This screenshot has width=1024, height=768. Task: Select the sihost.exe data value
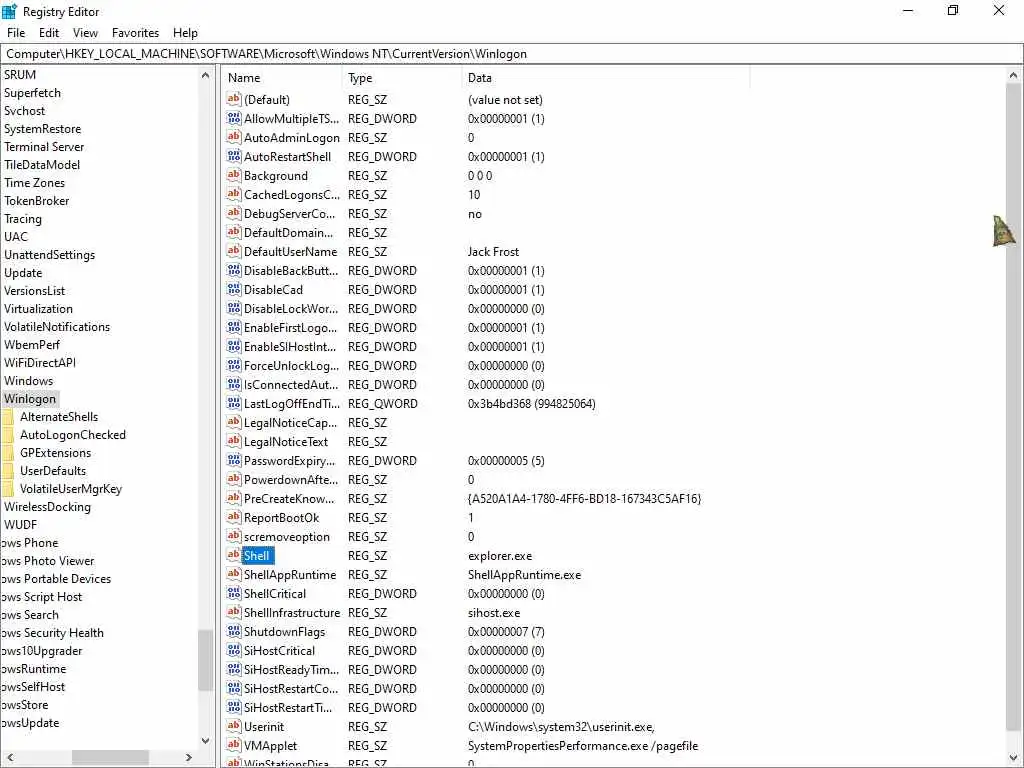(494, 613)
